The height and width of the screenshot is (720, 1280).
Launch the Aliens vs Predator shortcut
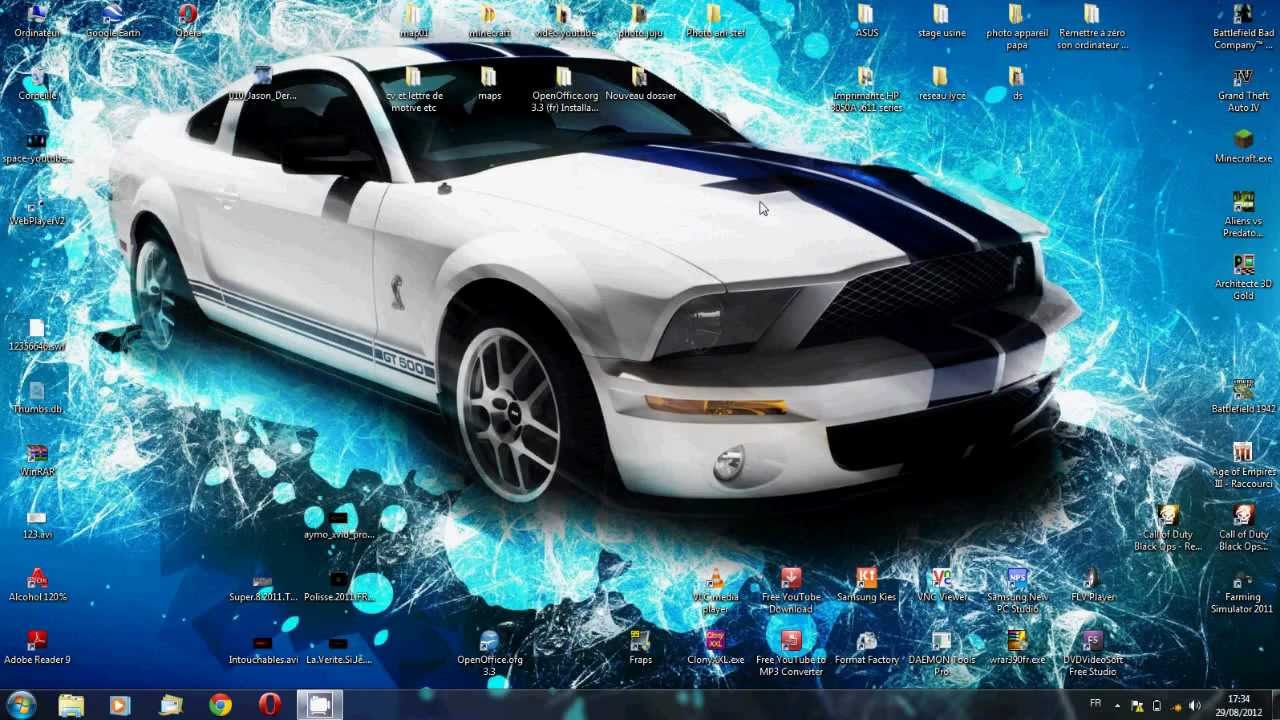1243,215
